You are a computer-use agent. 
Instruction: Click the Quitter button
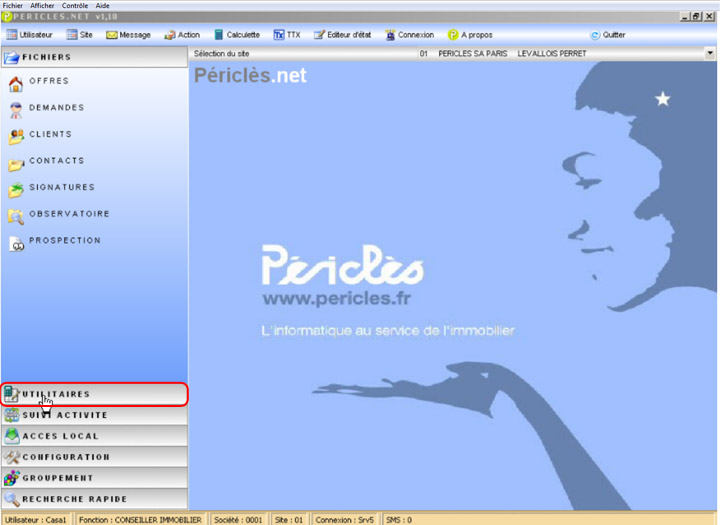coord(607,35)
